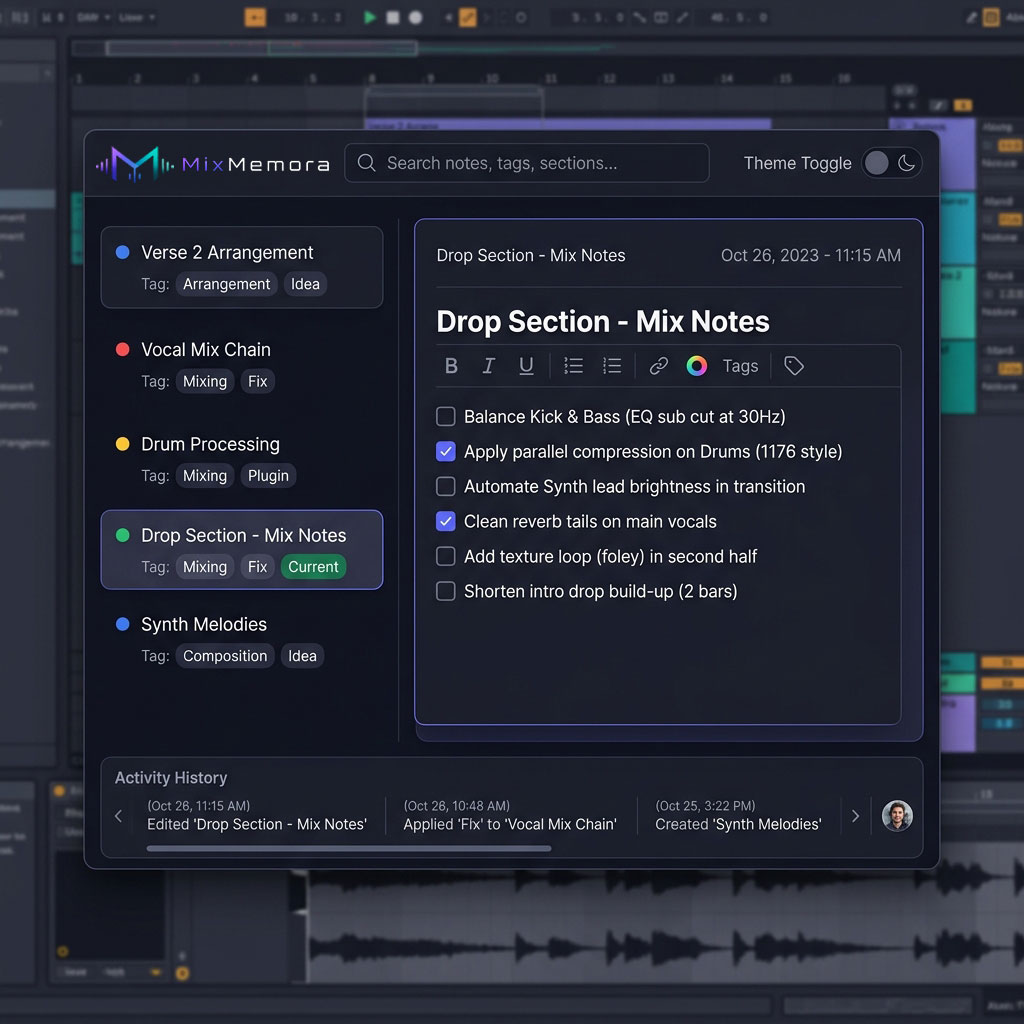Focus the Search notes, tags, sections field

pyautogui.click(x=526, y=163)
